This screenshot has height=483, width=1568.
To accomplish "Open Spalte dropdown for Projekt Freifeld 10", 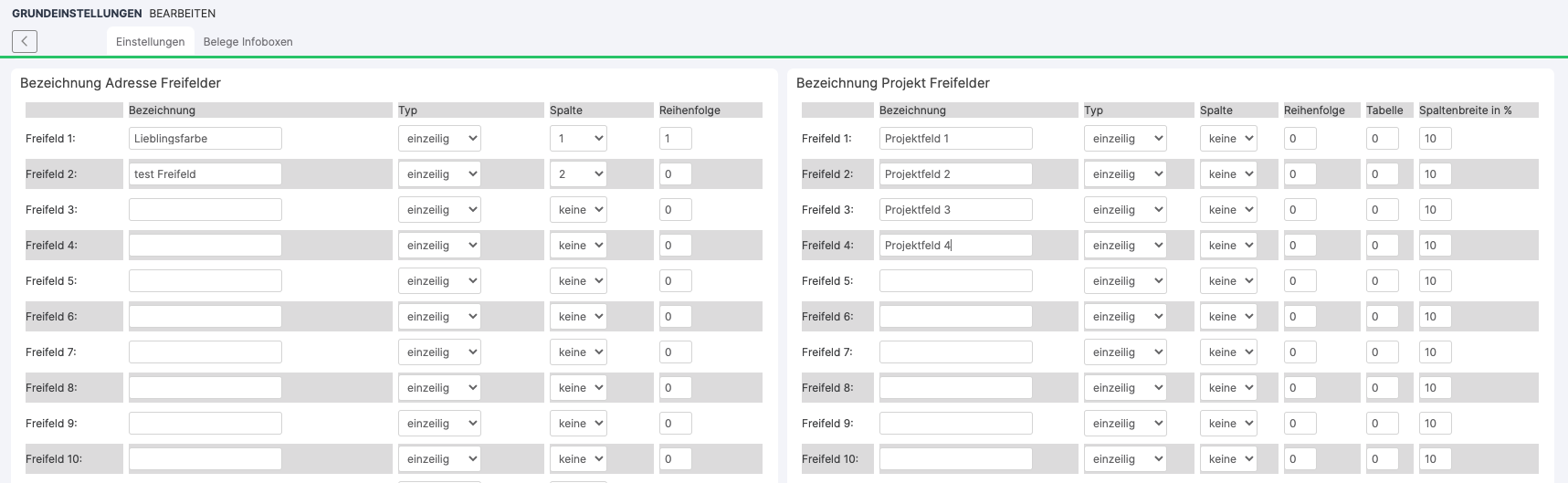I will pos(1228,459).
